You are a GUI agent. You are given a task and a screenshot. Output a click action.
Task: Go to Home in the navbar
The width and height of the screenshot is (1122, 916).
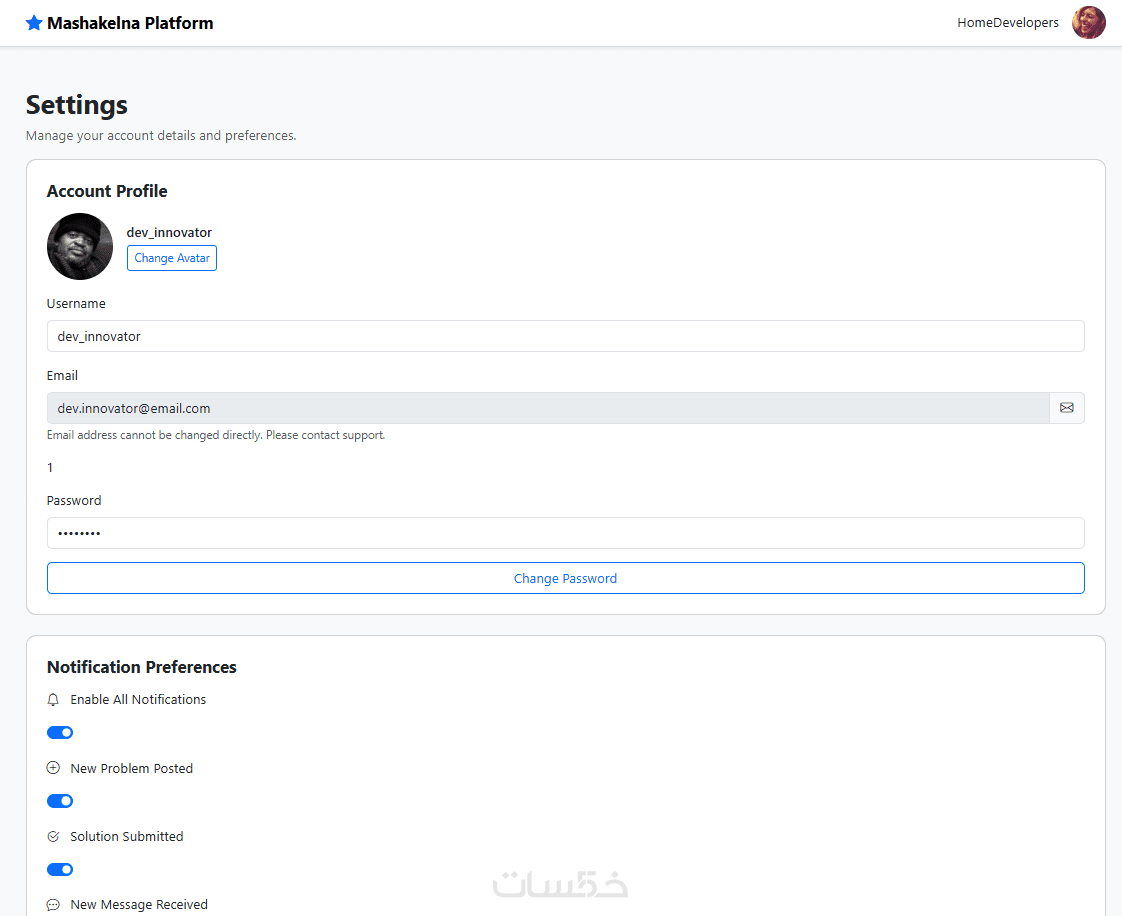click(974, 23)
